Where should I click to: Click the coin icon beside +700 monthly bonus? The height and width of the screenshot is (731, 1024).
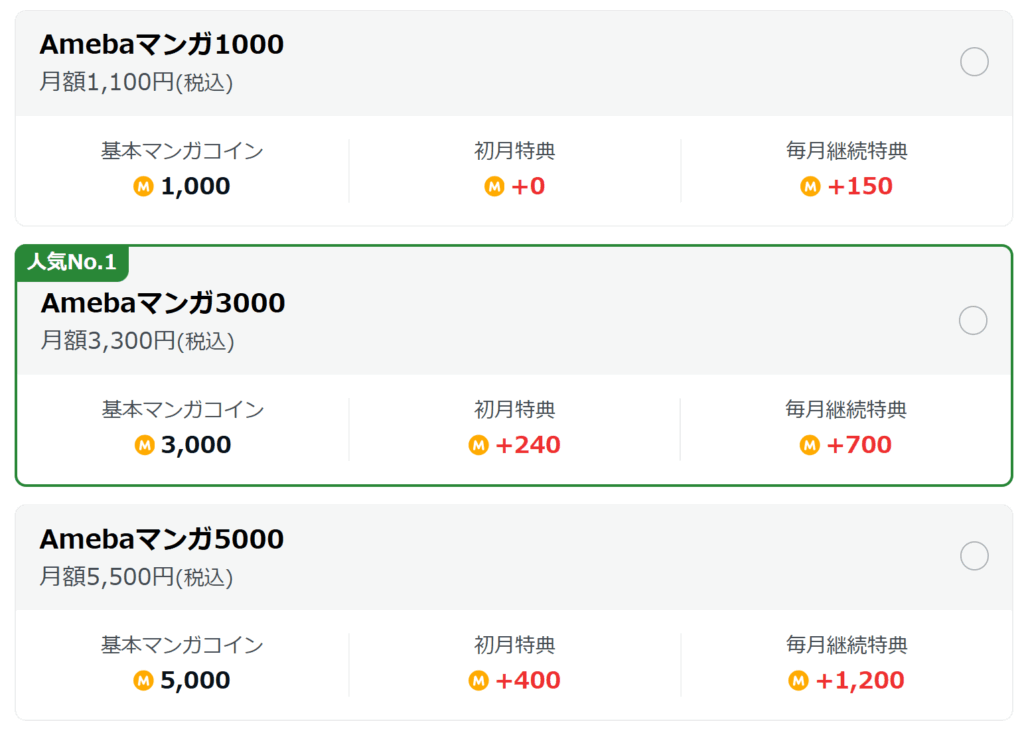point(809,445)
